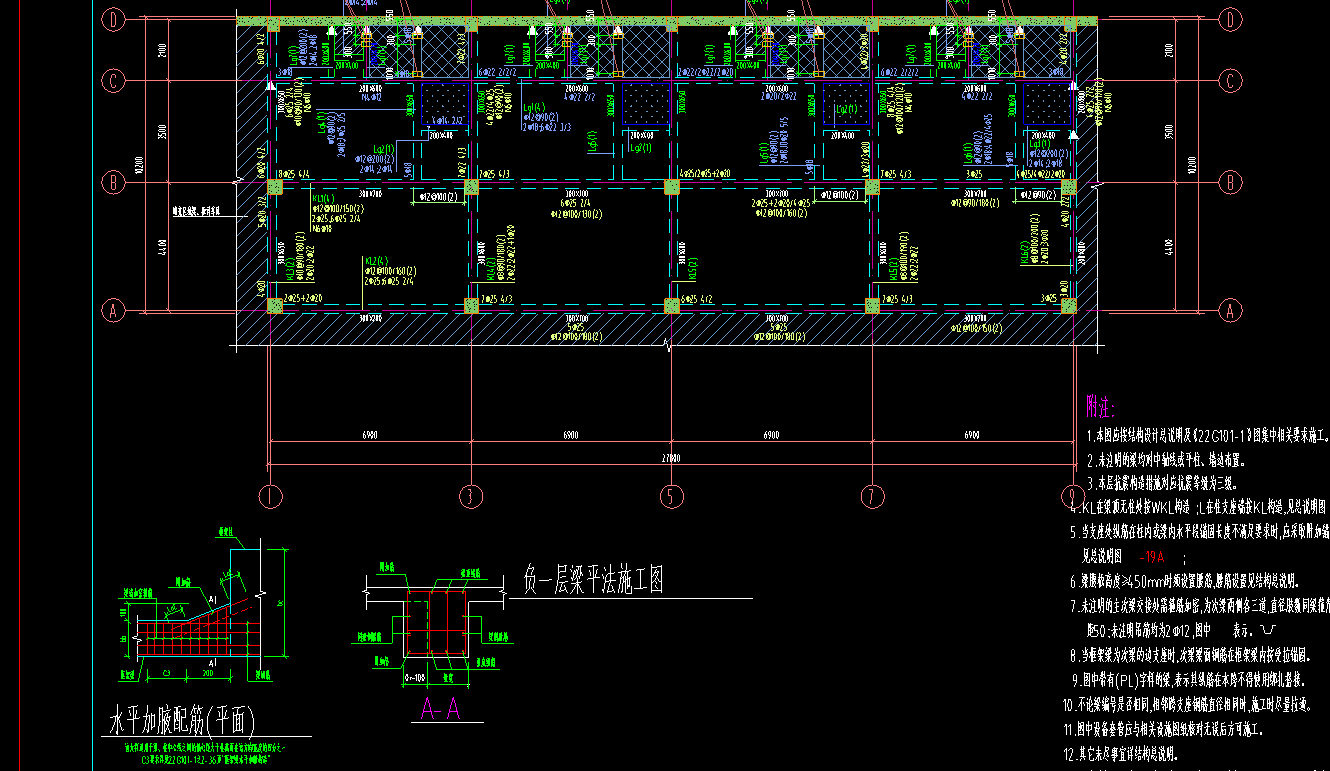Pick axis bubble D on right side
The height and width of the screenshot is (771, 1330).
(1231, 19)
